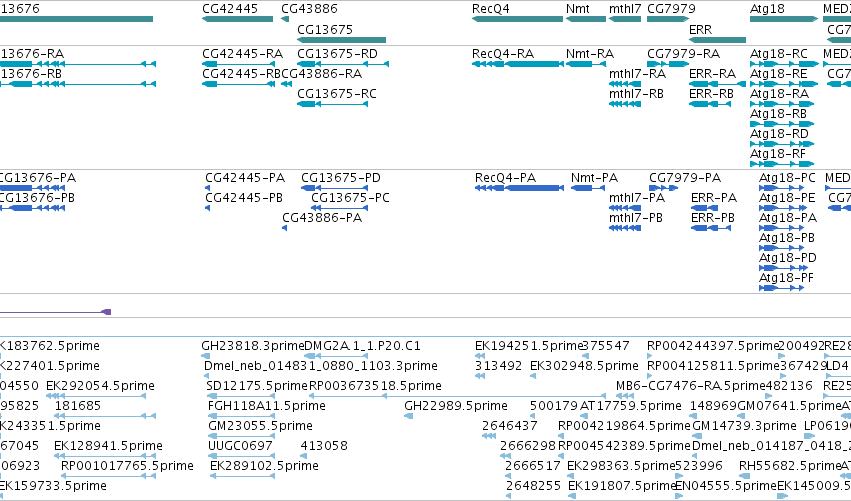Image resolution: width=851 pixels, height=501 pixels.
Task: Click the mthl7-RB transcript label
Action: coord(636,94)
